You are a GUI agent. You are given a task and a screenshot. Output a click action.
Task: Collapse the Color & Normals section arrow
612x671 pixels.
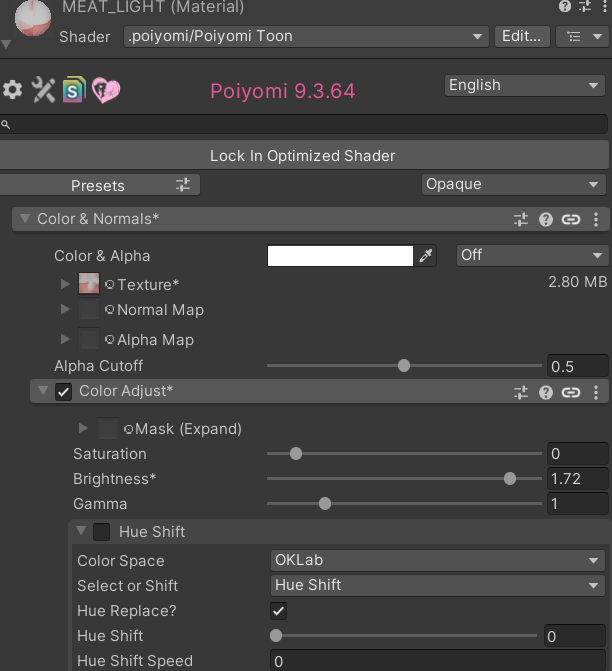coord(25,219)
